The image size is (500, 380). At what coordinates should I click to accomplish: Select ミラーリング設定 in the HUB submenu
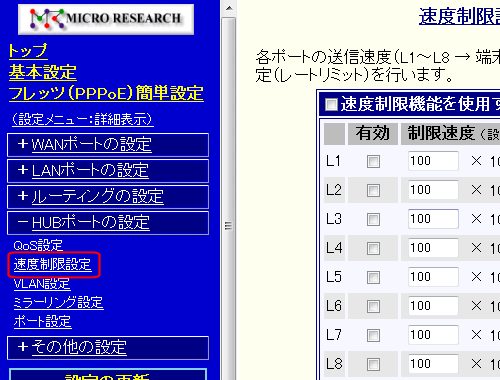(58, 303)
